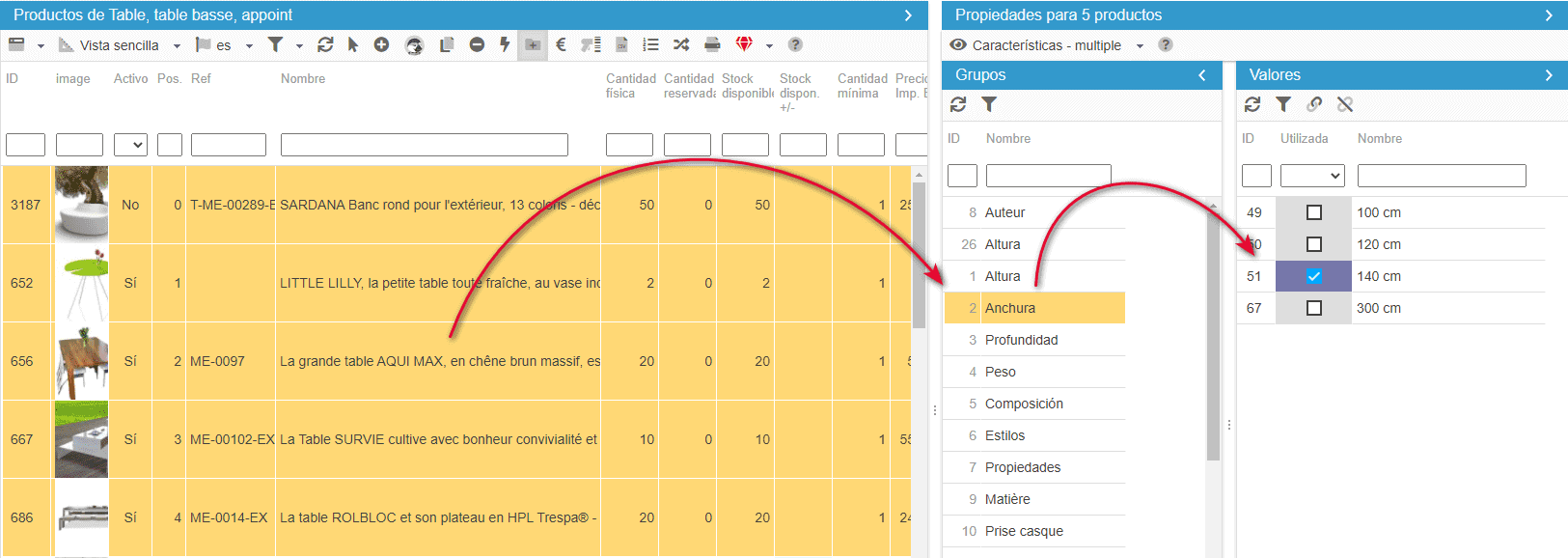Click the duplicate product copy icon

(x=446, y=44)
